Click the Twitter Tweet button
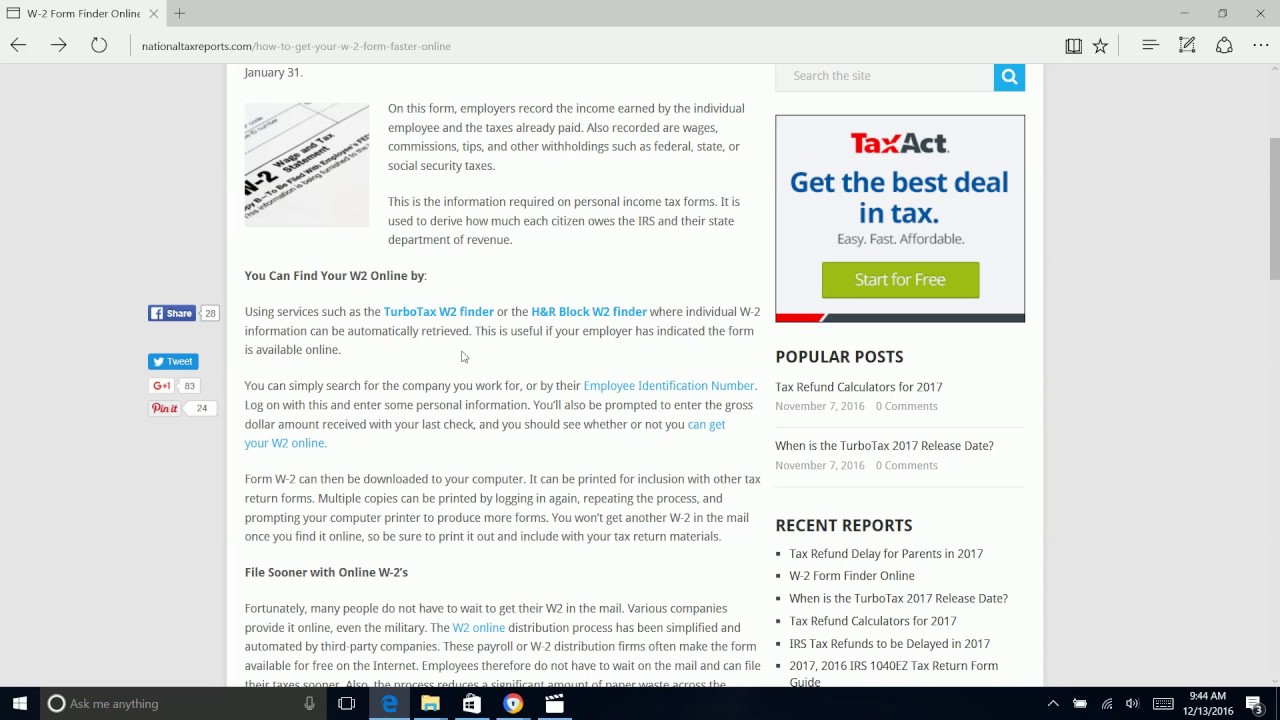Screen dimensions: 1280x720 point(173,361)
